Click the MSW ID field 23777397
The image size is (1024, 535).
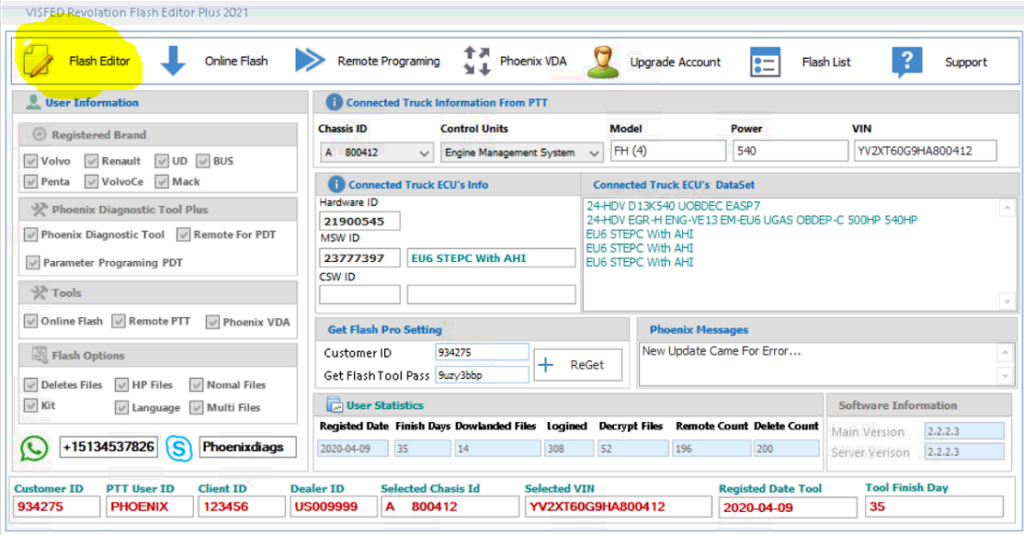tap(360, 258)
